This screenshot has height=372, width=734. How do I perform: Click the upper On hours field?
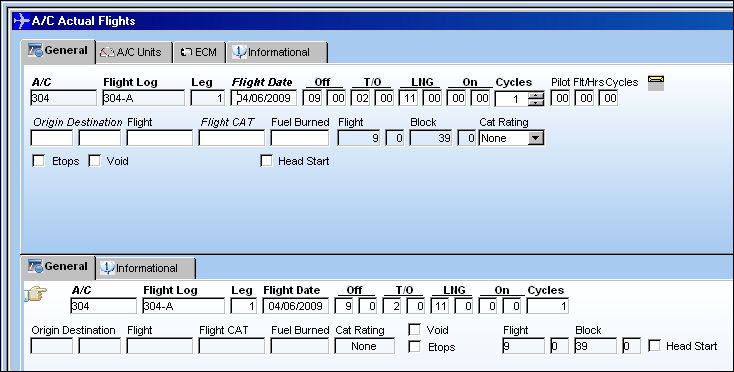pos(456,98)
